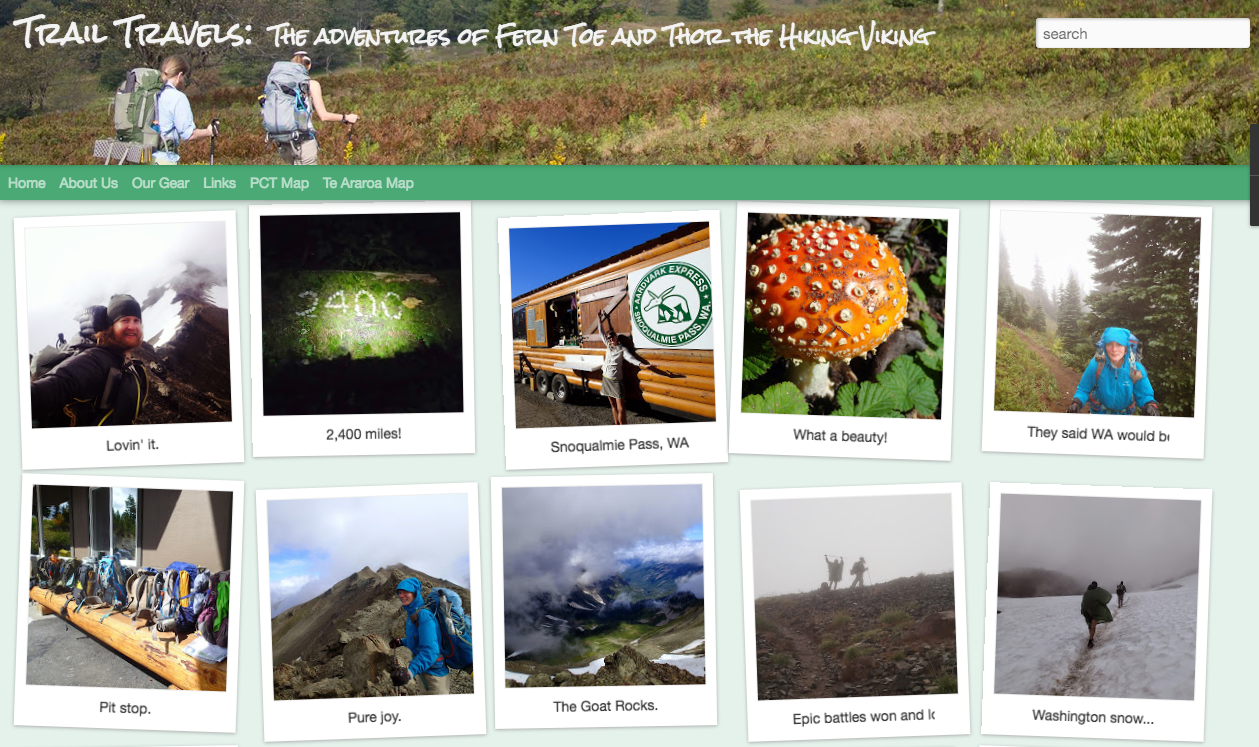Open the "Epic battles won" photo

coord(855,596)
